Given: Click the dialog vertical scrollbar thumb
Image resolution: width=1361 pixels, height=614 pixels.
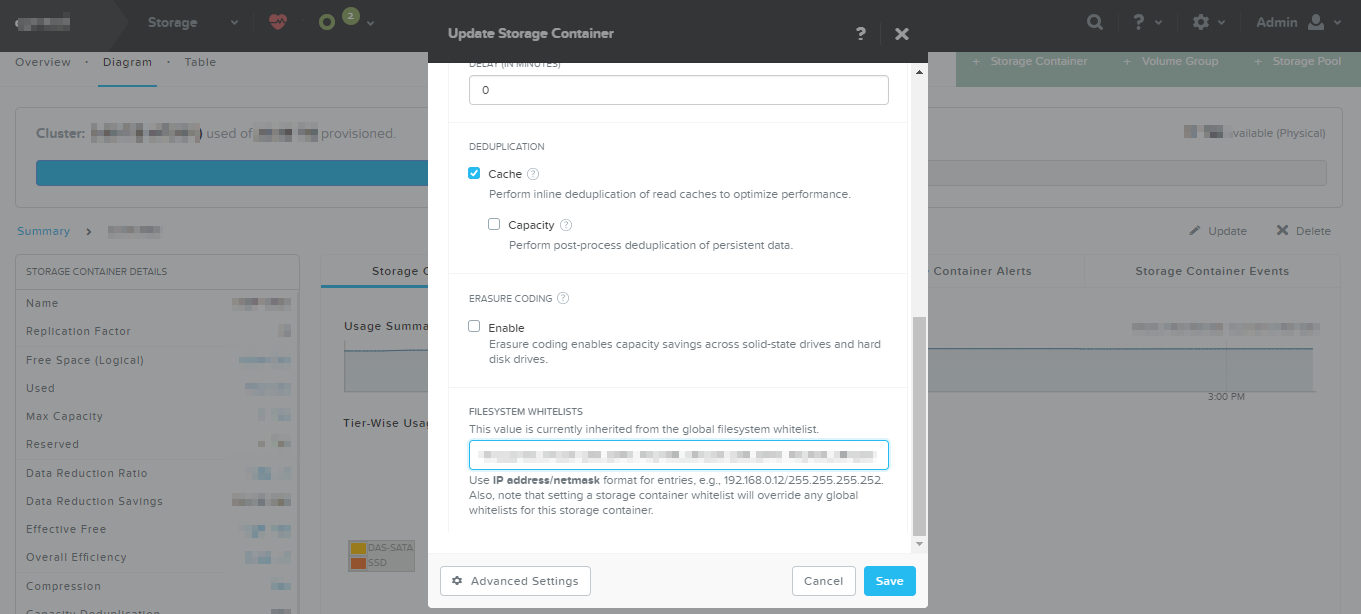Looking at the screenshot, I should point(920,426).
